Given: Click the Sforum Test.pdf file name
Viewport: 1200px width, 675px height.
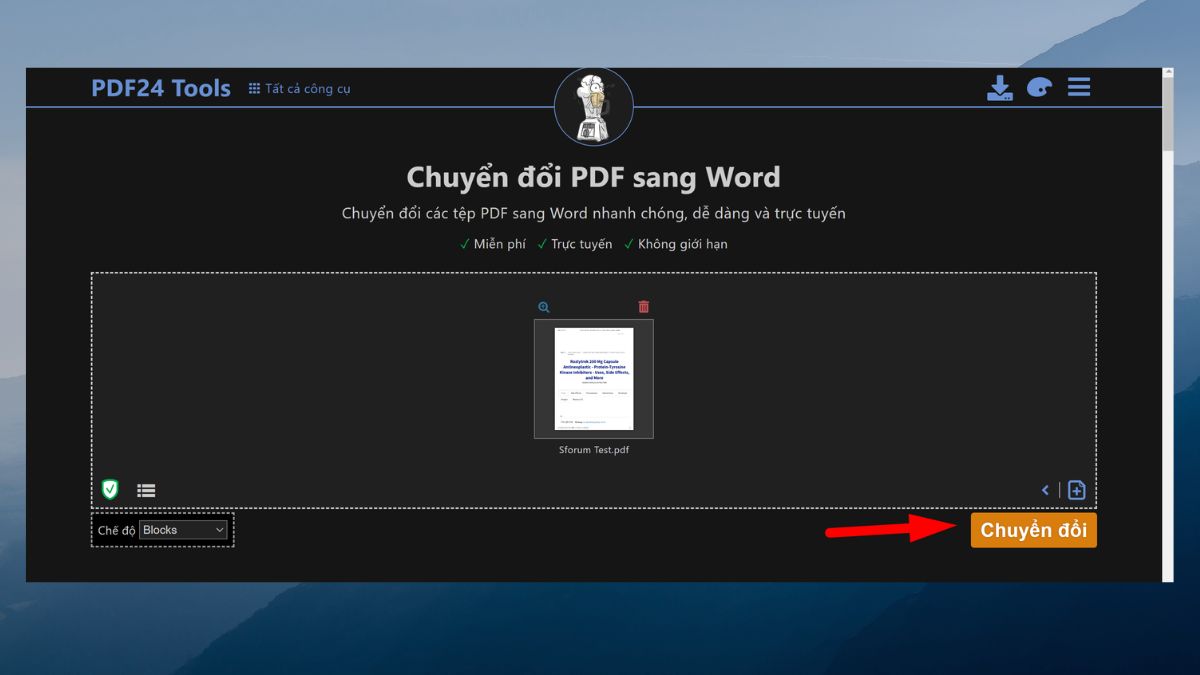Looking at the screenshot, I should coord(594,450).
